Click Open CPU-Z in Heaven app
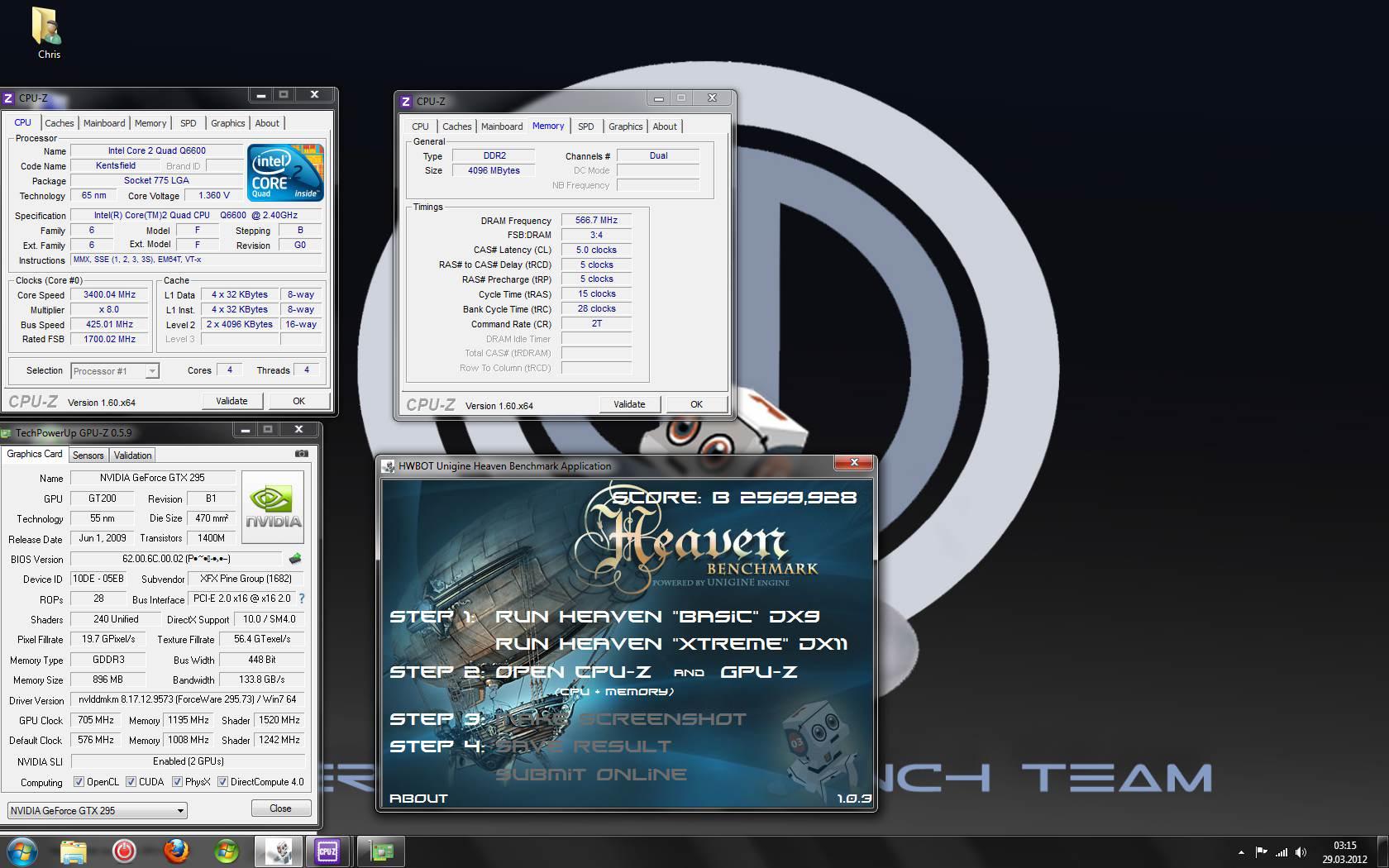1389x868 pixels. point(573,672)
